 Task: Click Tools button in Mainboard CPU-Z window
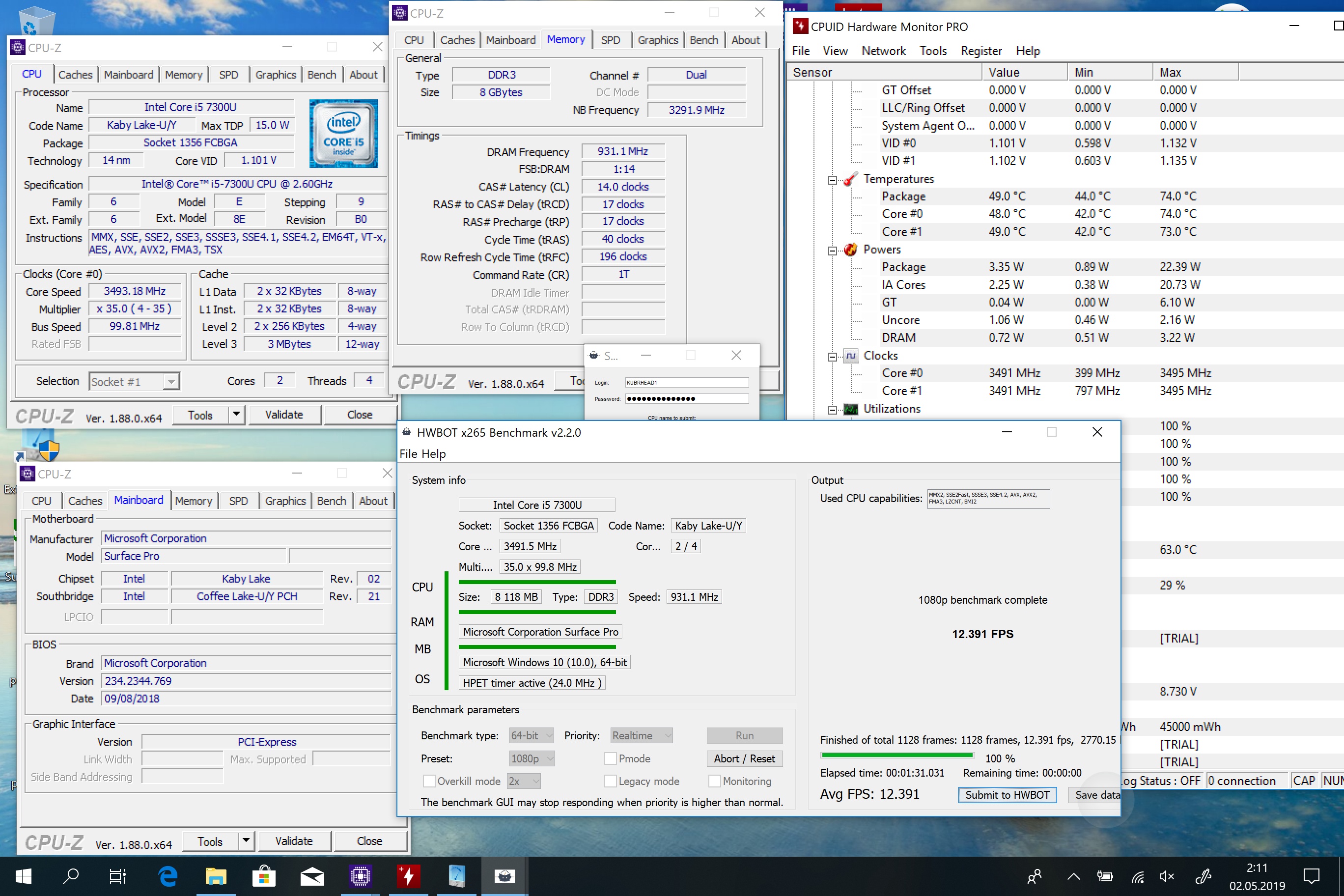[210, 841]
